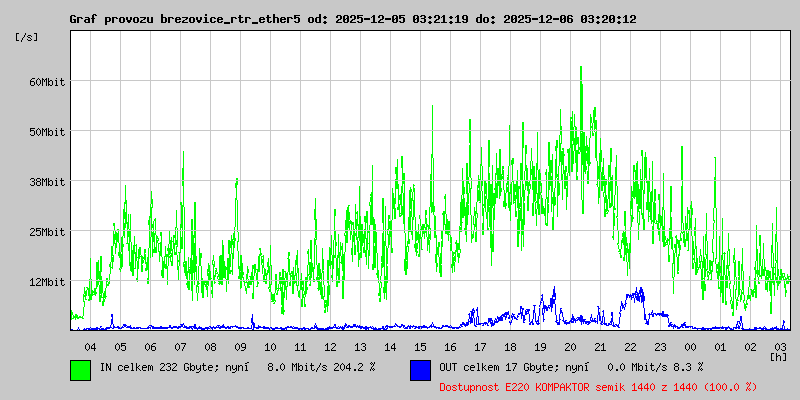Click the 50Mbit y-axis label
This screenshot has width=800, height=400.
point(47,131)
